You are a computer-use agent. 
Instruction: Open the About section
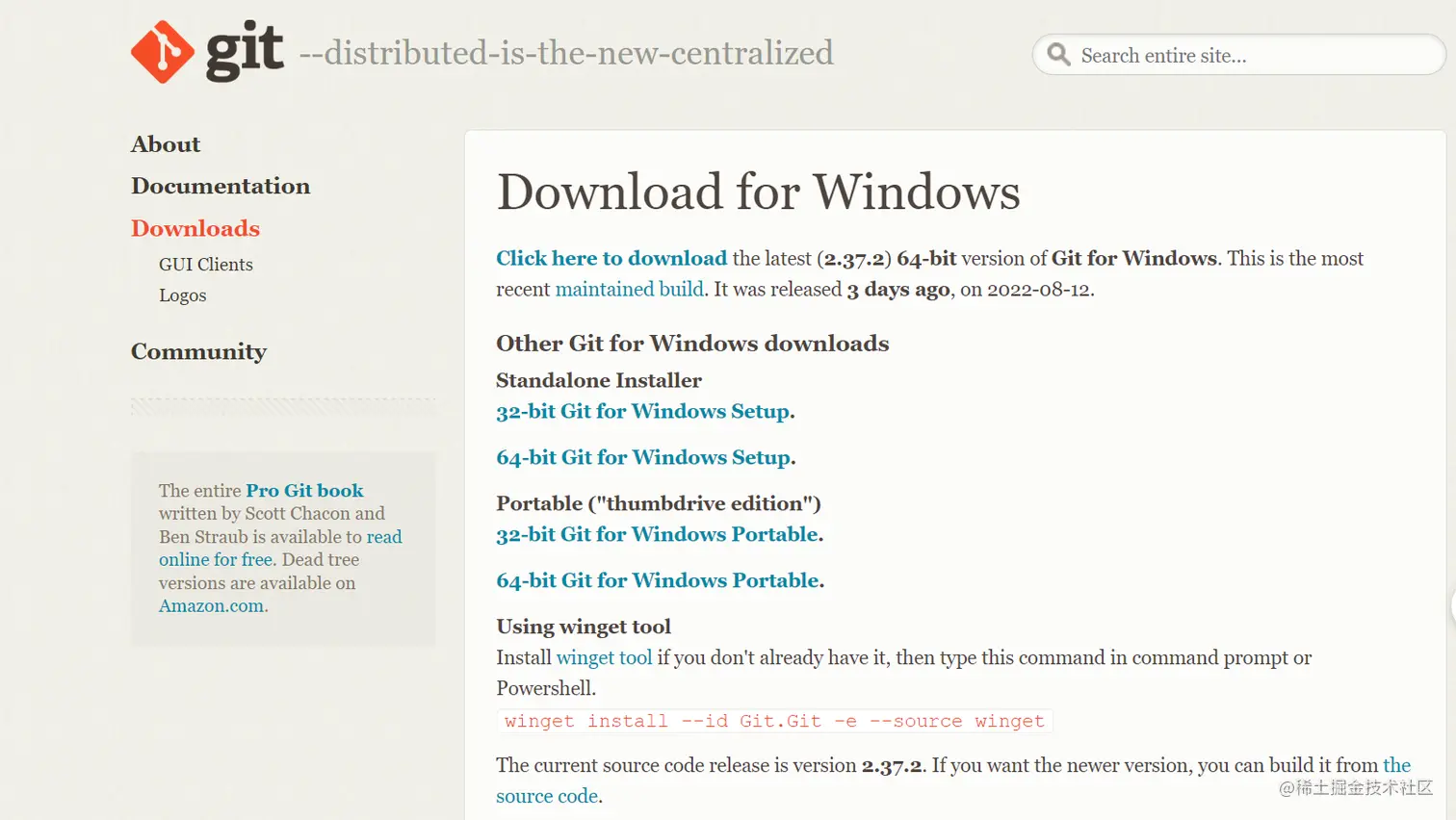[x=166, y=144]
